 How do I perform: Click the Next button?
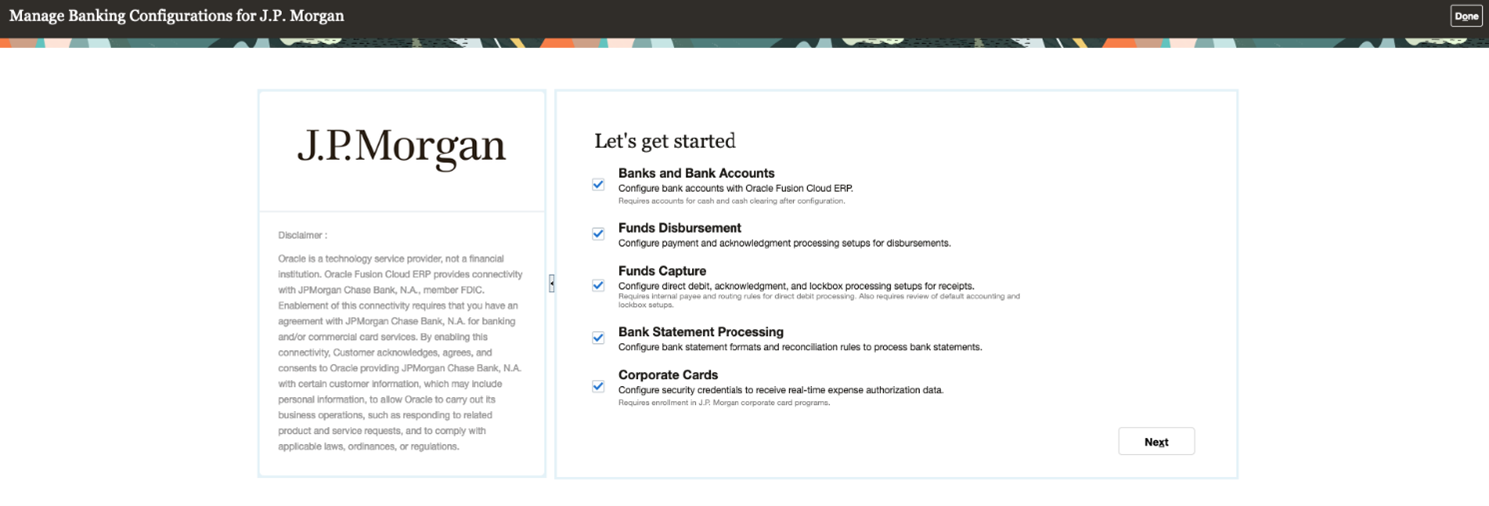[1156, 442]
